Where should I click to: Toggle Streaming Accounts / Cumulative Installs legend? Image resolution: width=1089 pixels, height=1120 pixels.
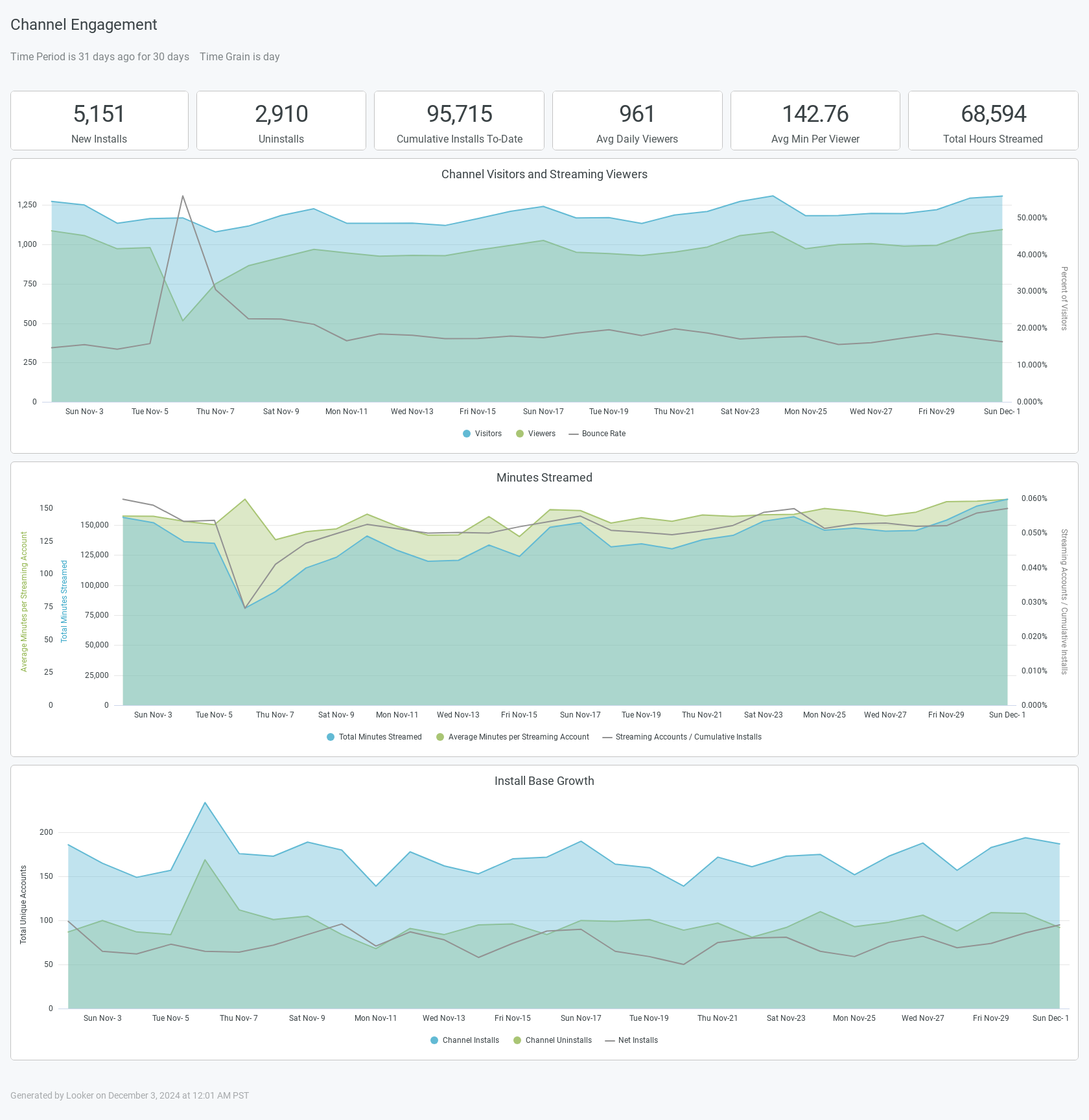tap(682, 737)
